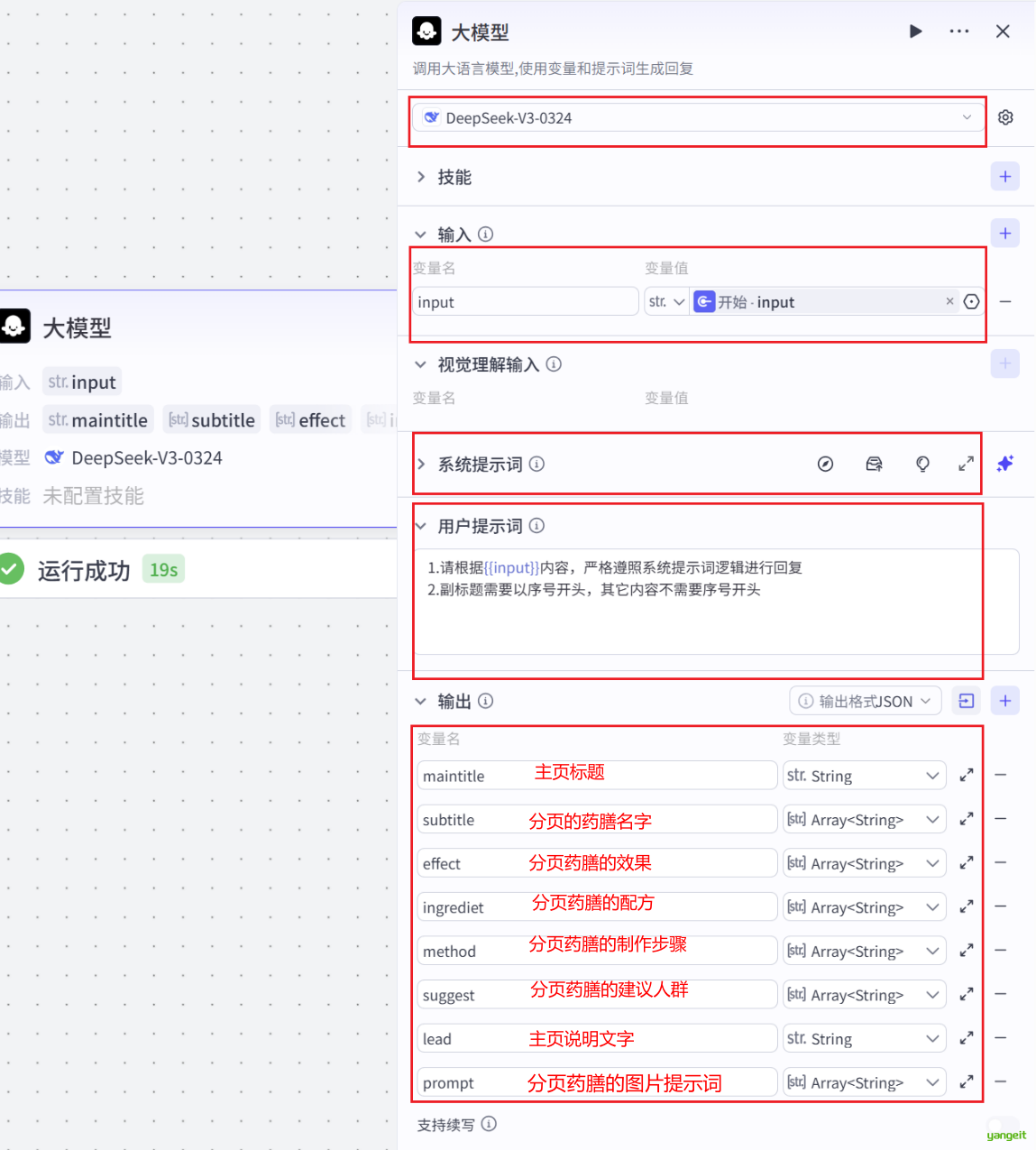Viewport: 1036px width, 1150px height.
Task: Collapse the 用户提示词 section
Action: (421, 527)
